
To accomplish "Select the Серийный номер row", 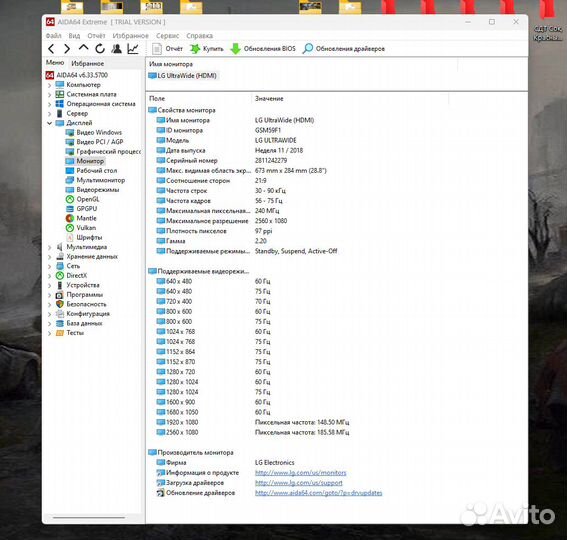I will tap(221, 160).
